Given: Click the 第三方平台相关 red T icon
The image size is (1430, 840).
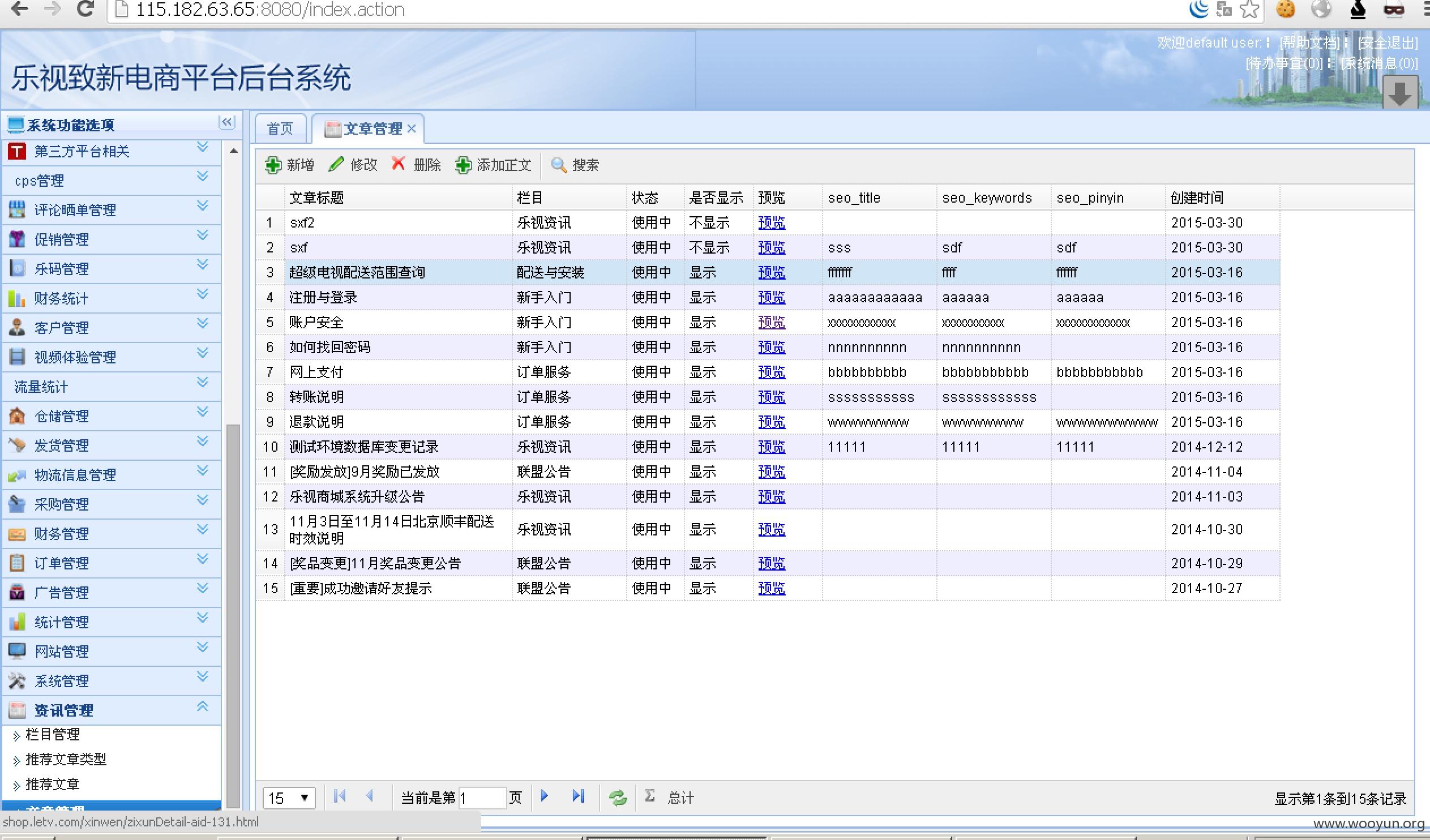Looking at the screenshot, I should point(17,151).
